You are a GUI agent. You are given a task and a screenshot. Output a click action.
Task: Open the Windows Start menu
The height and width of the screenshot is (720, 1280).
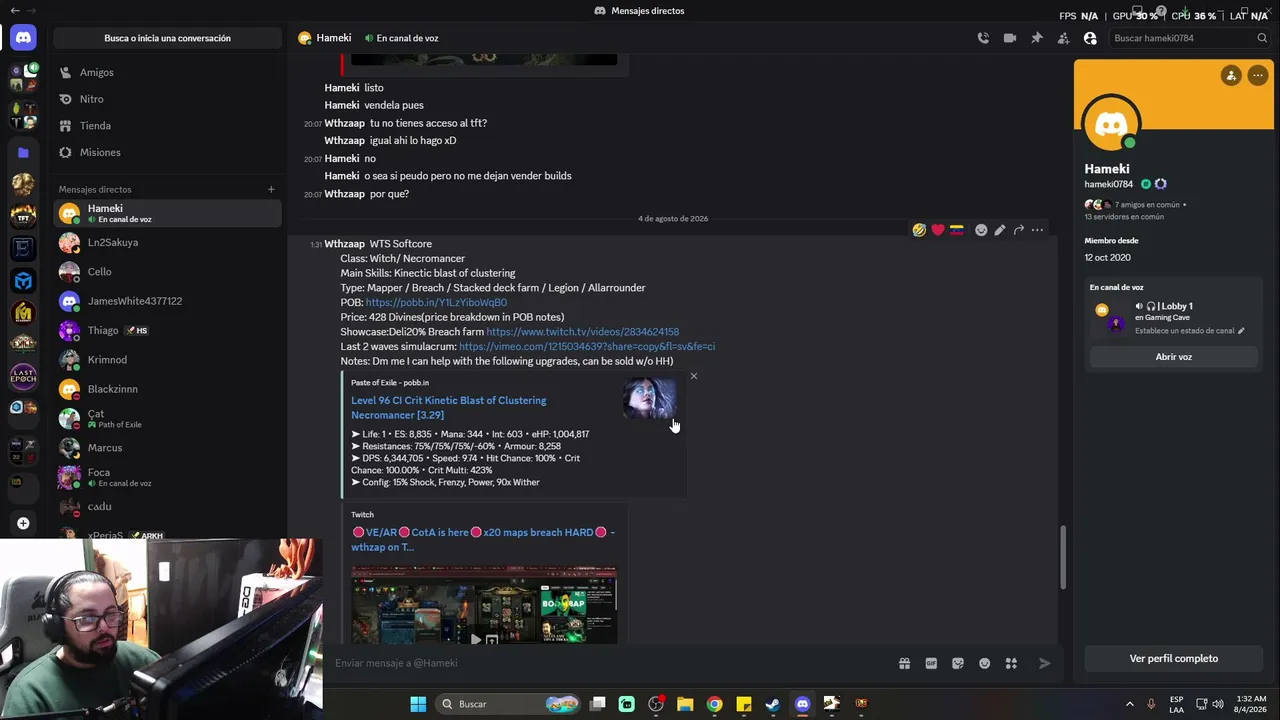pos(418,704)
